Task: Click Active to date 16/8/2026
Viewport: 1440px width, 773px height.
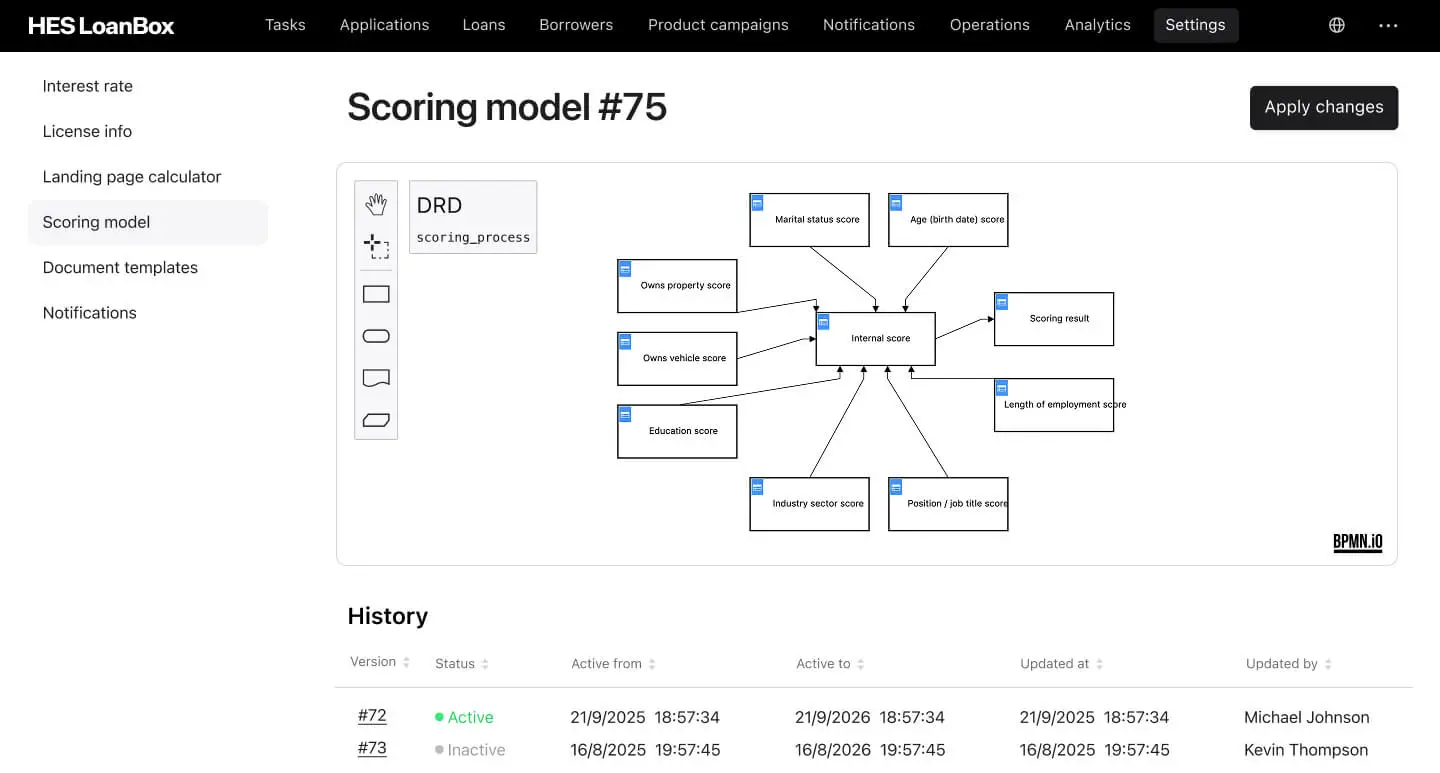Action: (x=870, y=750)
